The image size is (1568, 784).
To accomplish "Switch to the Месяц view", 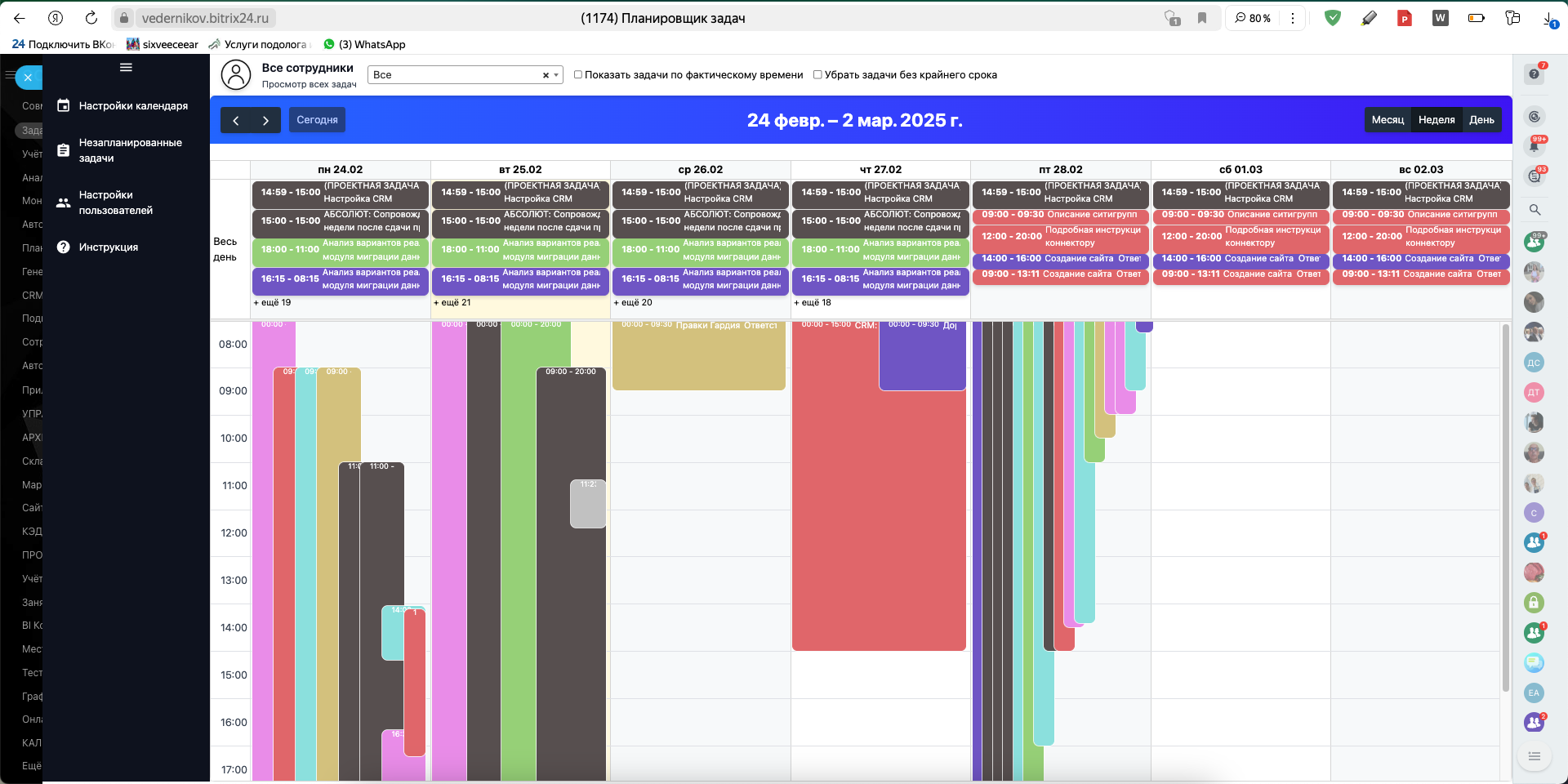I will (x=1388, y=120).
